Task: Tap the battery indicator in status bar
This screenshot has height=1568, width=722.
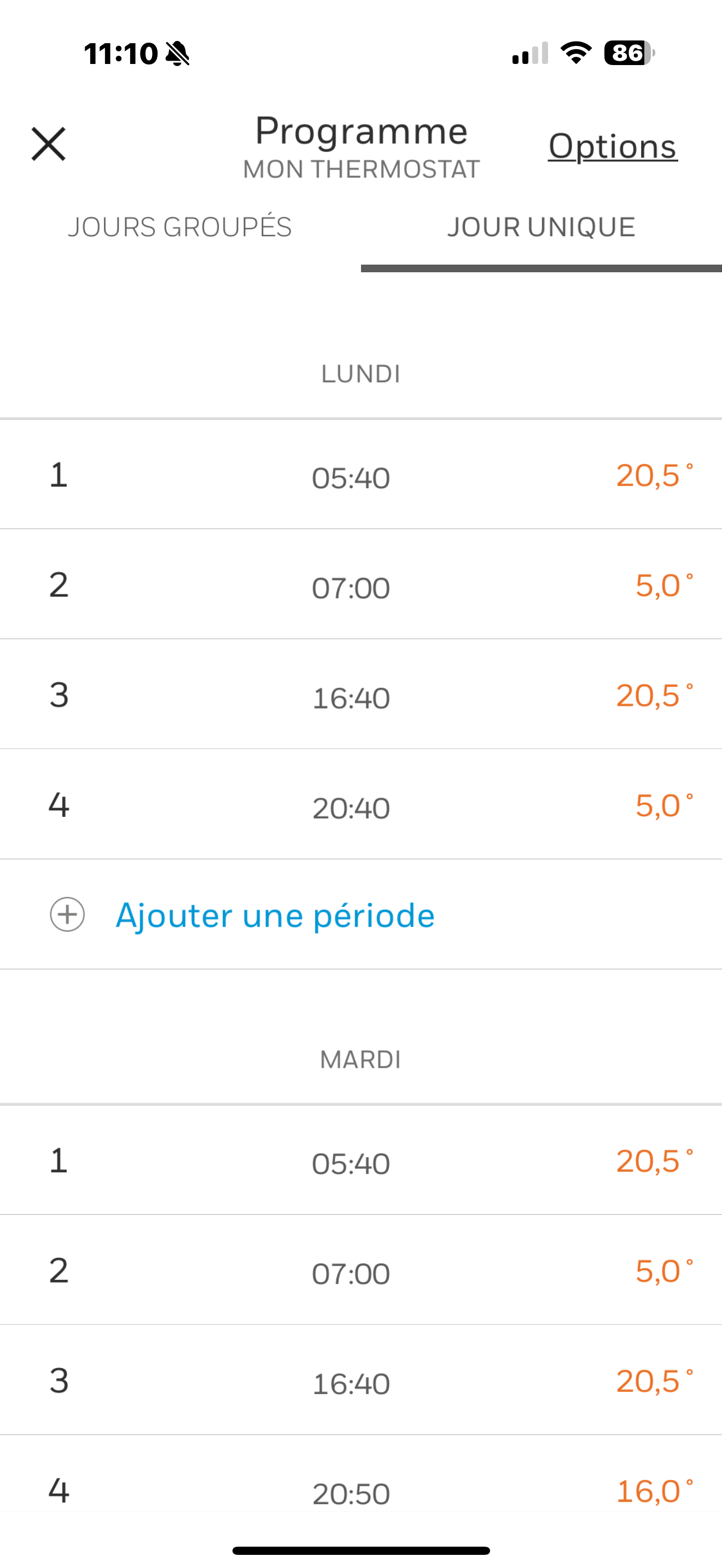Action: pyautogui.click(x=629, y=53)
